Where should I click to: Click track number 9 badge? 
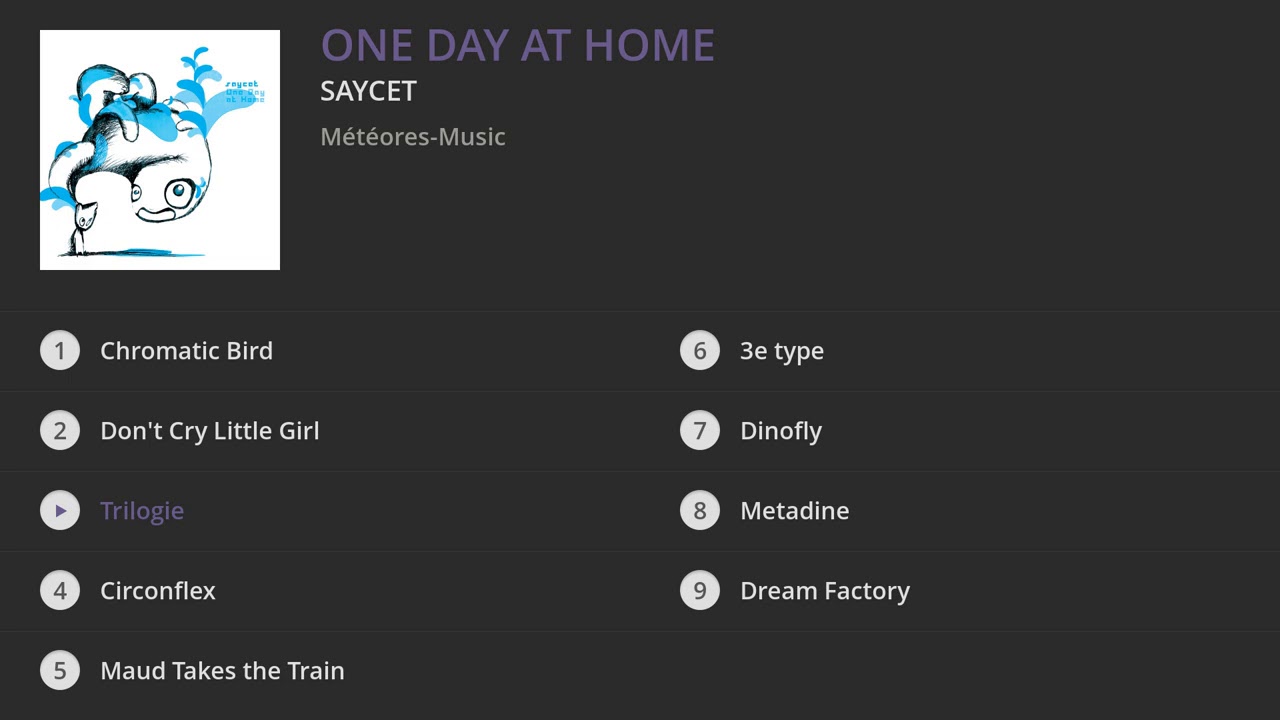[700, 591]
